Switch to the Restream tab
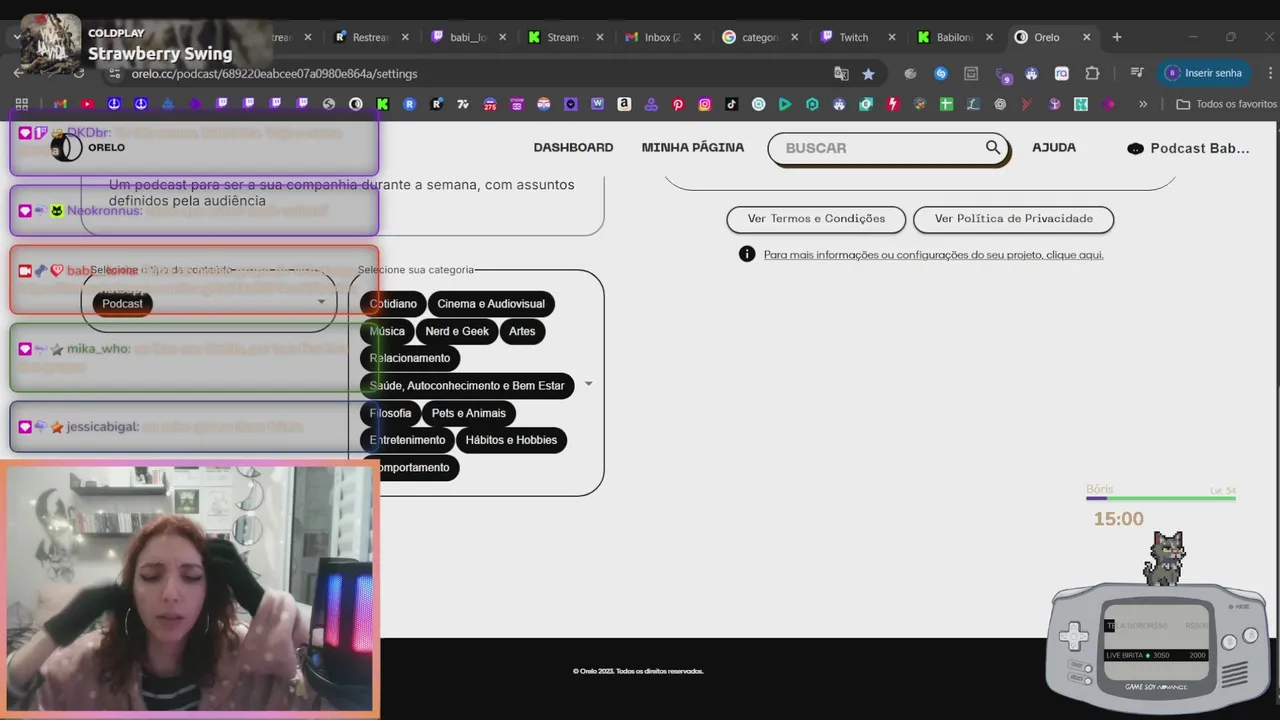The width and height of the screenshot is (1280, 720). click(370, 37)
